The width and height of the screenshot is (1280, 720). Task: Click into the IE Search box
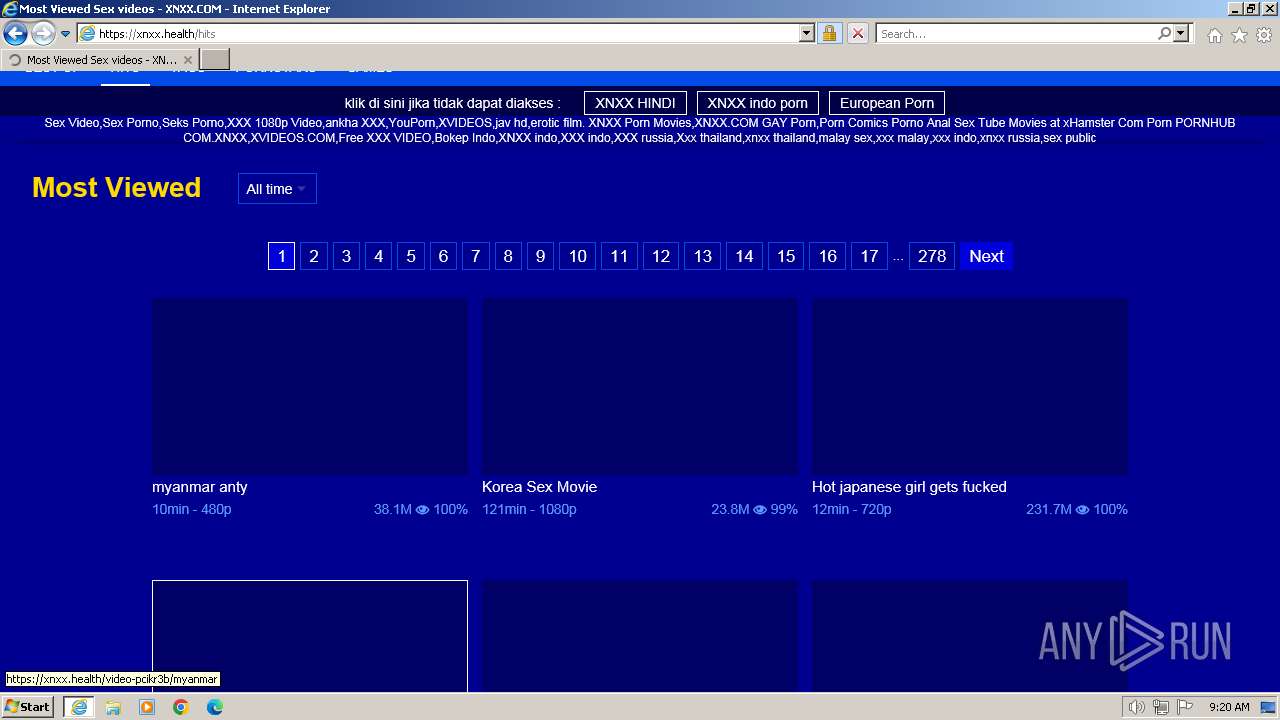pyautogui.click(x=1017, y=34)
